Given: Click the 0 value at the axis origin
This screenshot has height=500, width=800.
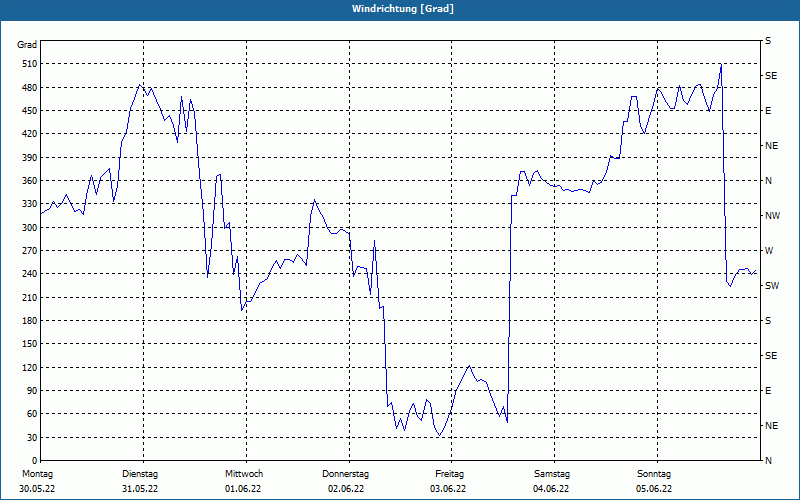Looking at the screenshot, I should coord(34,461).
